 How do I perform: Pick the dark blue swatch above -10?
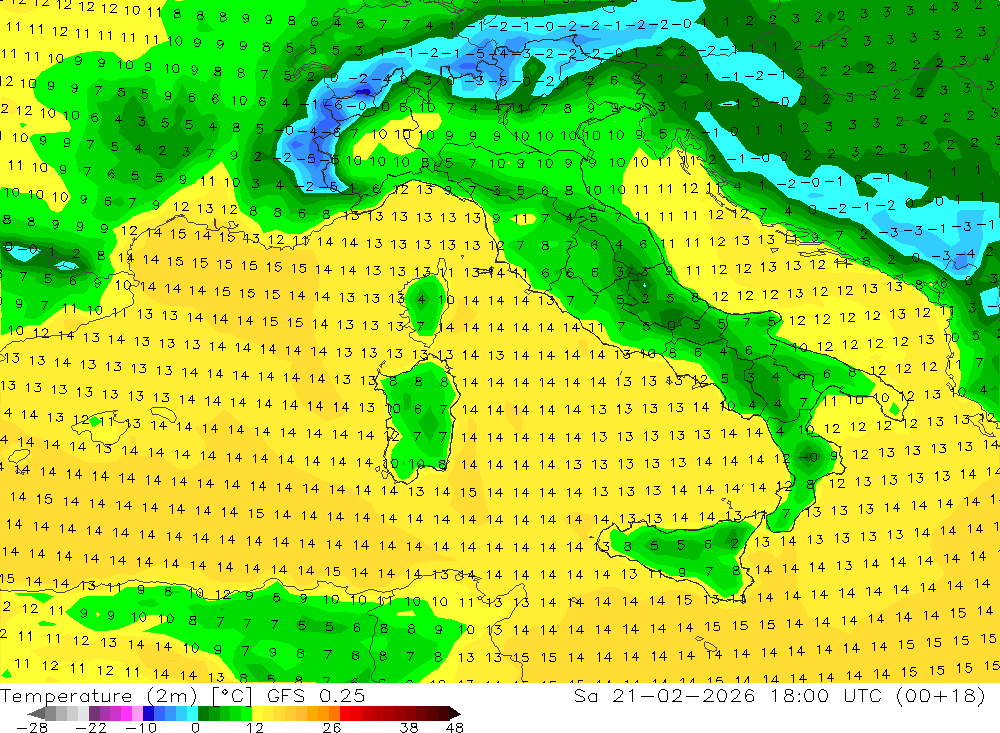[x=148, y=713]
